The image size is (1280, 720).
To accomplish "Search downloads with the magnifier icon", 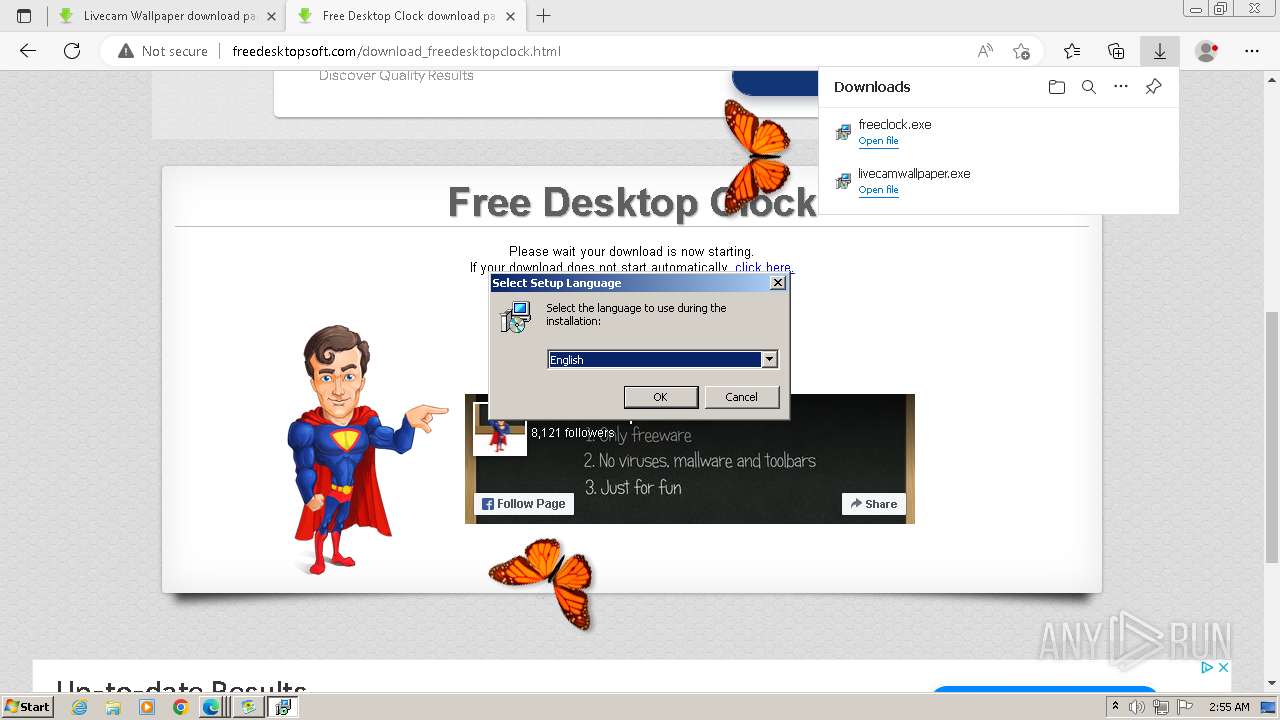I will 1089,87.
